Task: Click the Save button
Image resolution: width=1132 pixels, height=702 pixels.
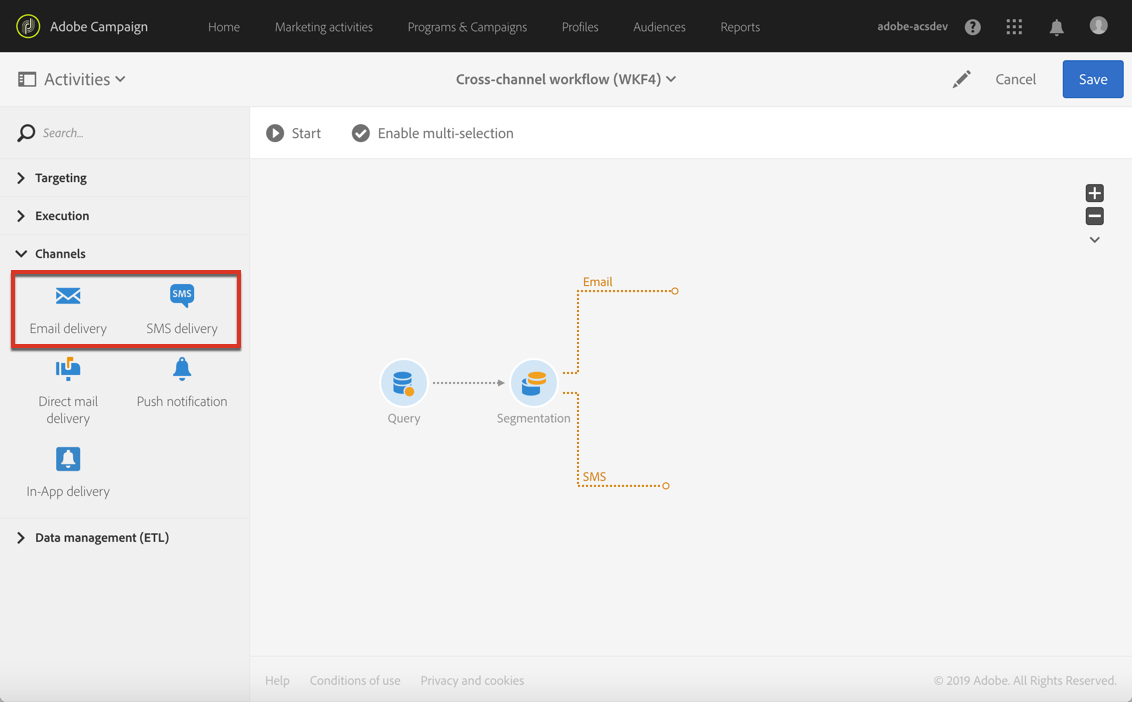Action: tap(1092, 79)
